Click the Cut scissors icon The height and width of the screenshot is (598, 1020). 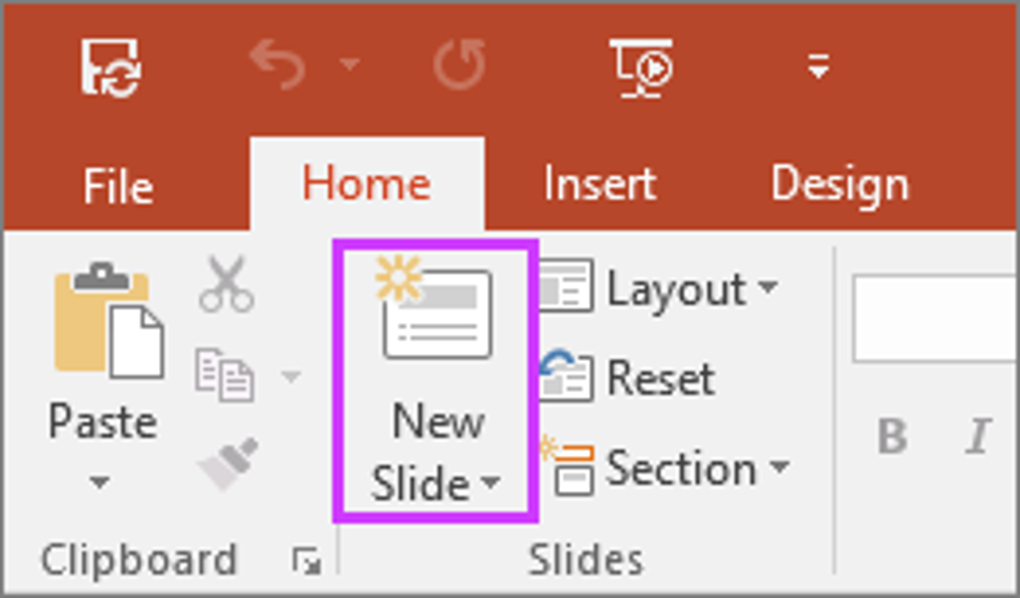pyautogui.click(x=225, y=284)
